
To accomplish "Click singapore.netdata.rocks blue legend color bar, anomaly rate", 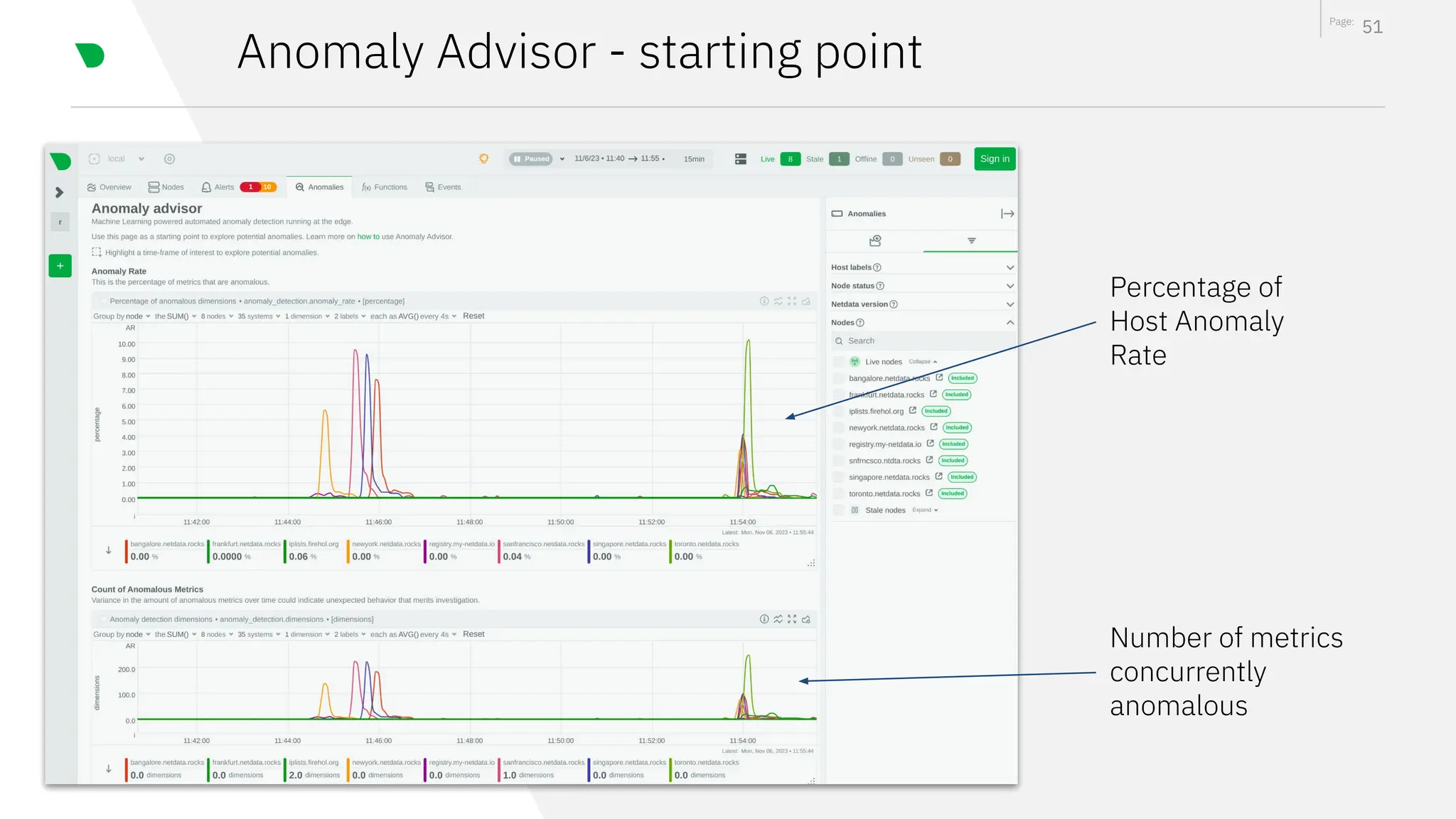I will pyautogui.click(x=589, y=551).
